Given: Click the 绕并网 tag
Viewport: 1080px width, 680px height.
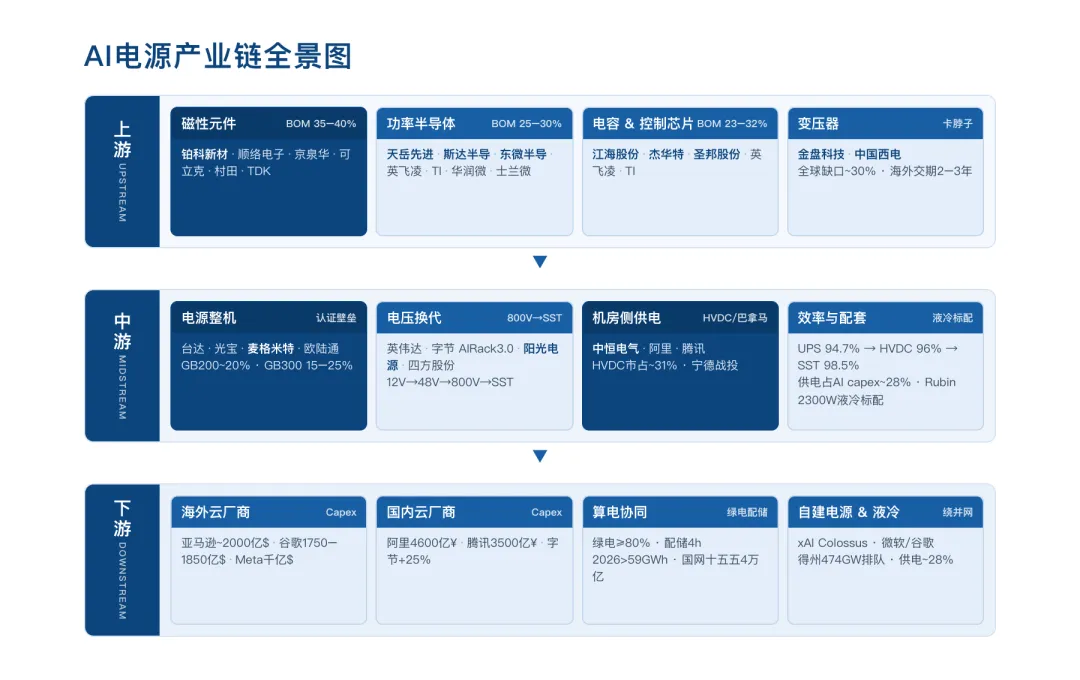Looking at the screenshot, I should (957, 513).
